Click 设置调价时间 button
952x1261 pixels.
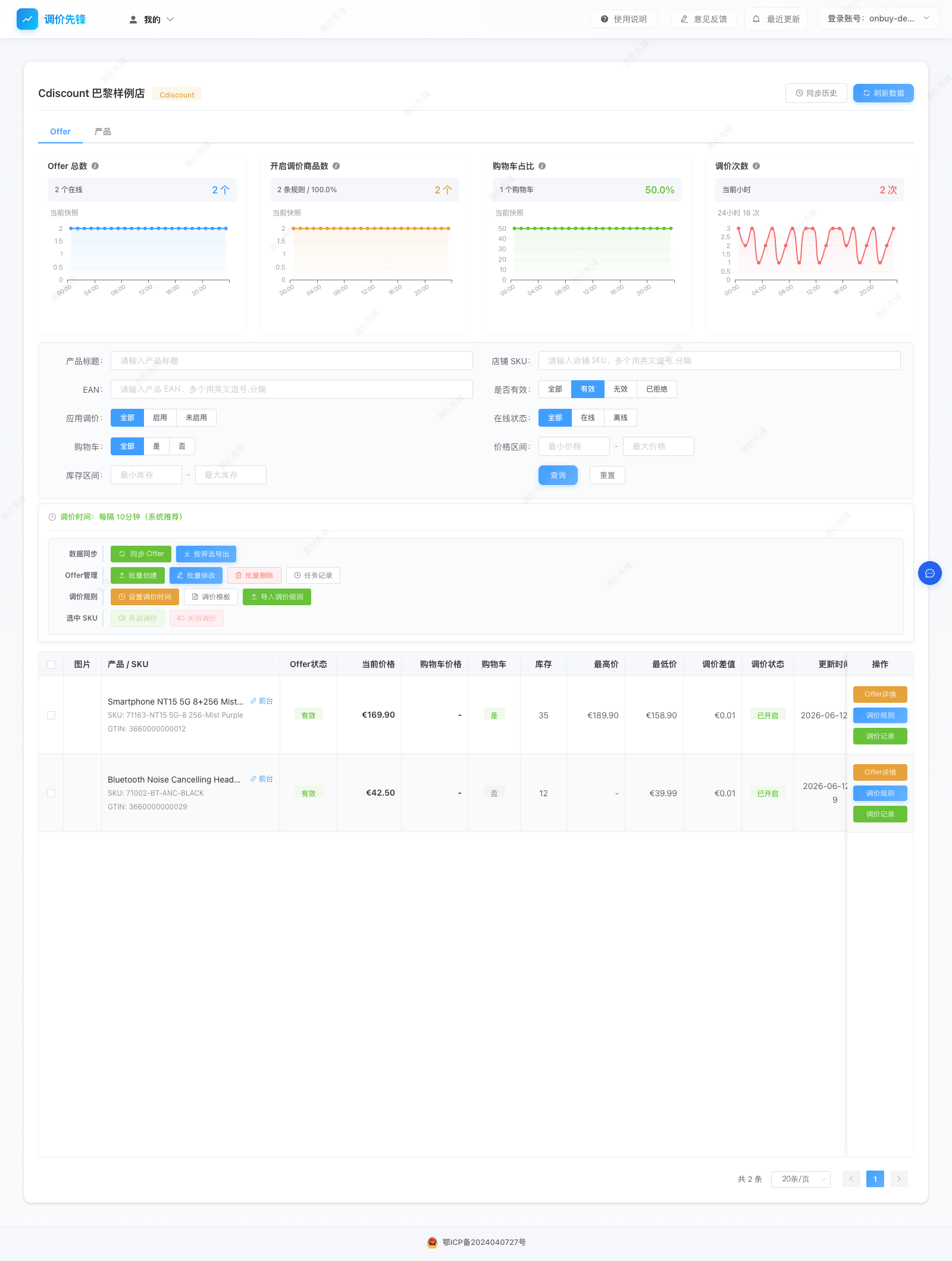click(145, 597)
